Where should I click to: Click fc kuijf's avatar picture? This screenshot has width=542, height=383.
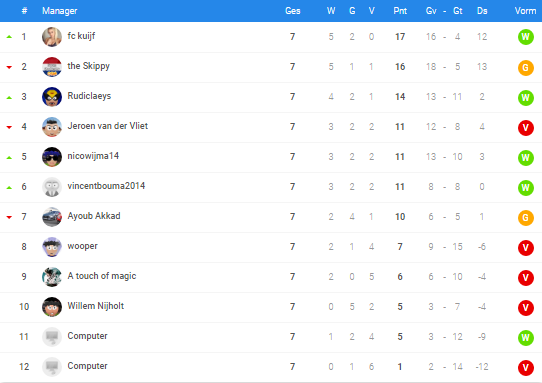coord(52,37)
